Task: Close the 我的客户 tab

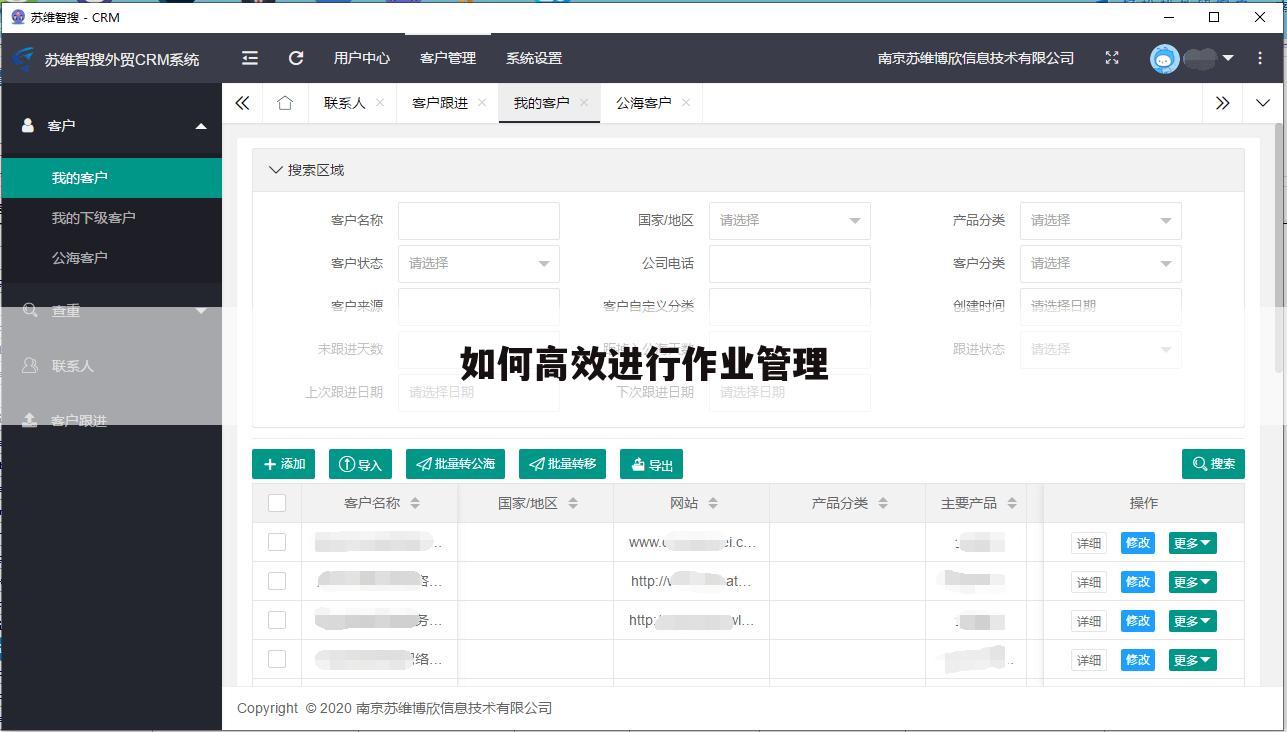Action: click(584, 103)
